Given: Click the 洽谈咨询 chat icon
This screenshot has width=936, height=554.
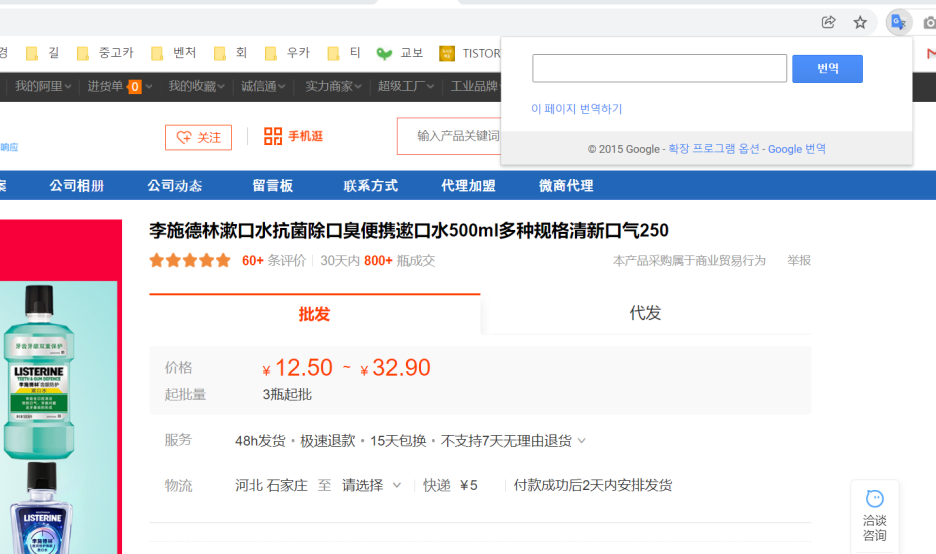Looking at the screenshot, I should click(x=875, y=498).
